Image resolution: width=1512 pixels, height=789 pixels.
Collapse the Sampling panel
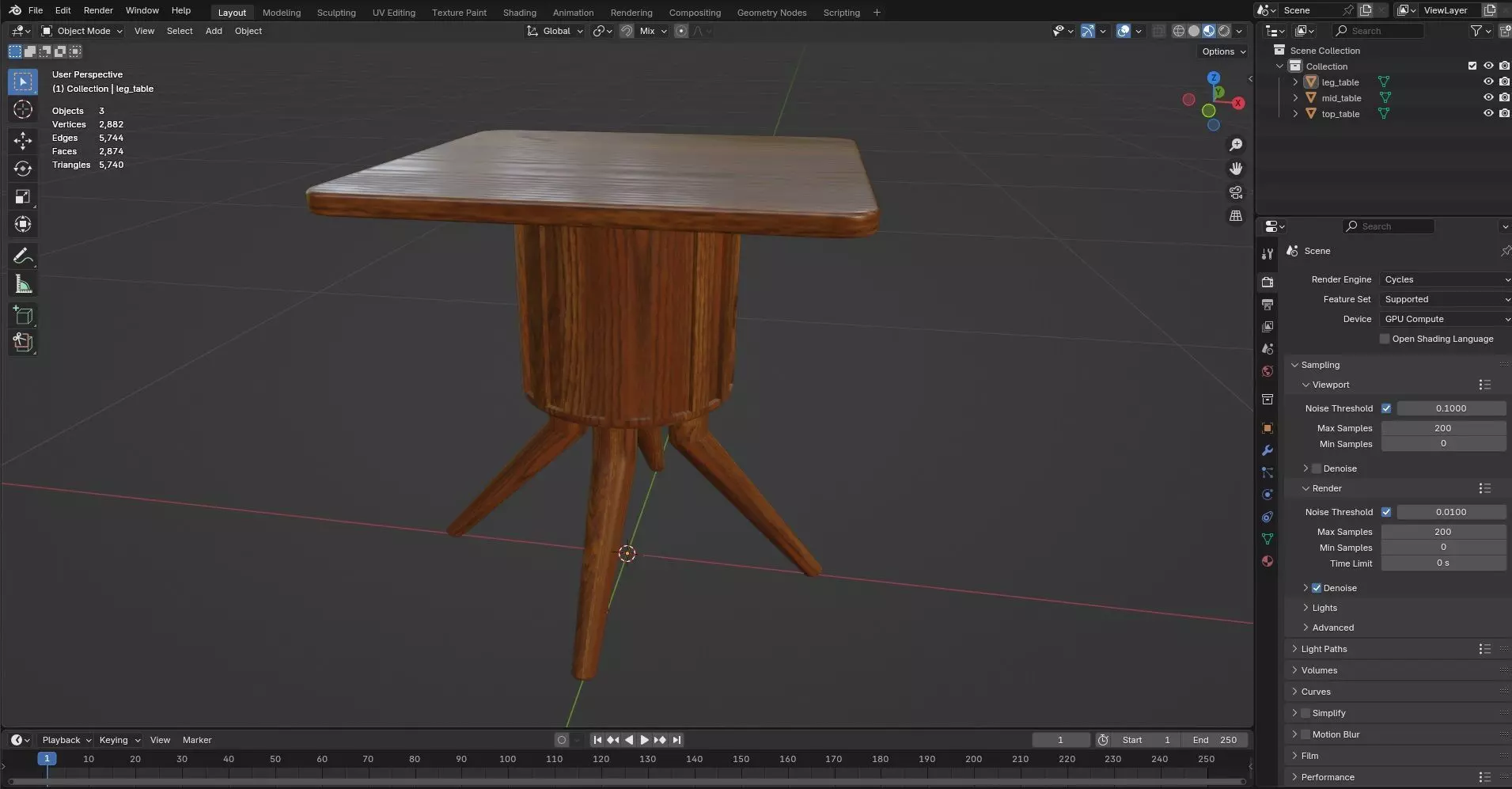(1320, 365)
